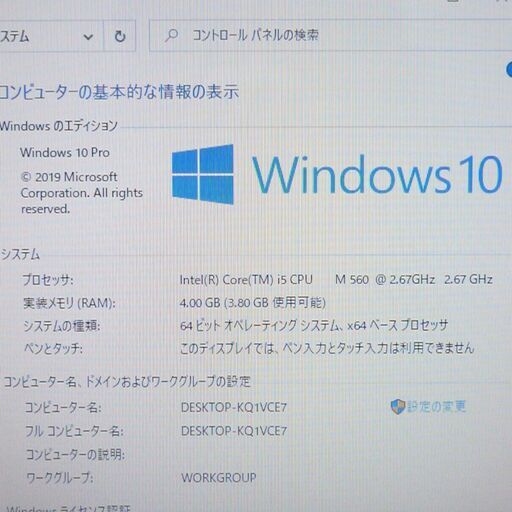The width and height of the screenshot is (512, 512).
Task: Click the large Windows 10 wordmark
Action: pos(377,175)
